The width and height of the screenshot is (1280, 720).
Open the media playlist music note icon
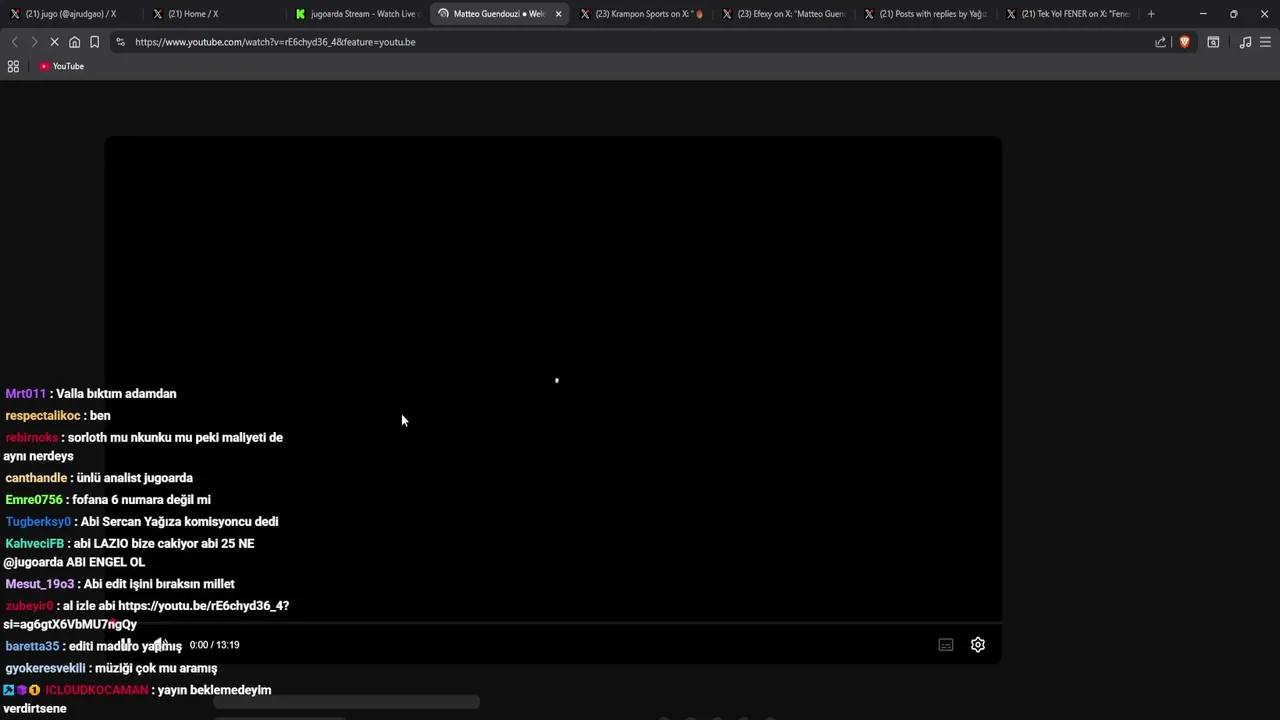[1245, 42]
